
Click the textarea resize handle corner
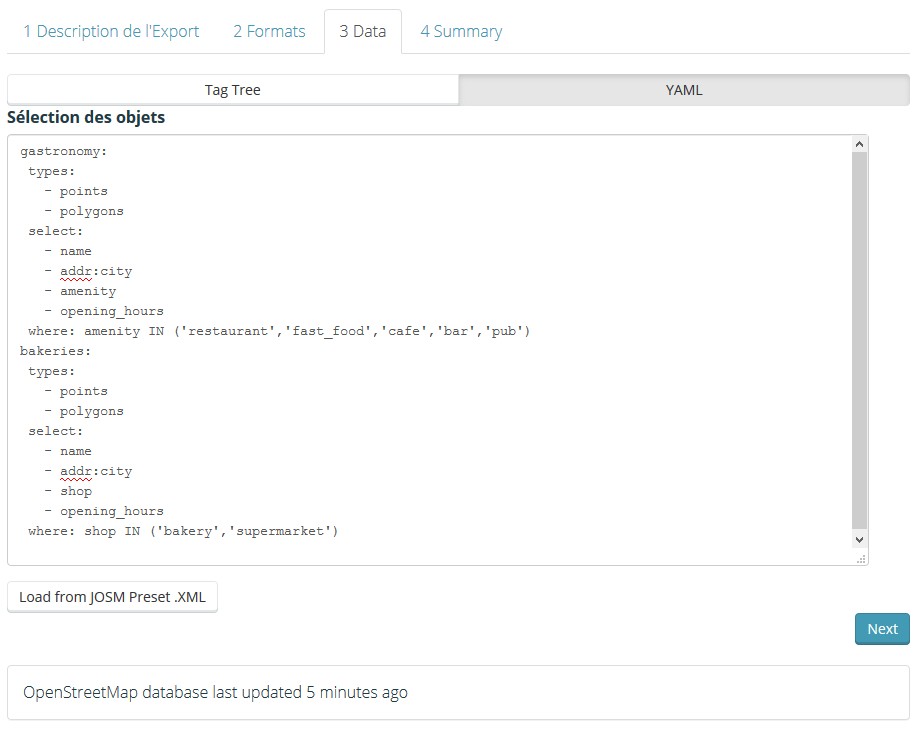pos(860,558)
